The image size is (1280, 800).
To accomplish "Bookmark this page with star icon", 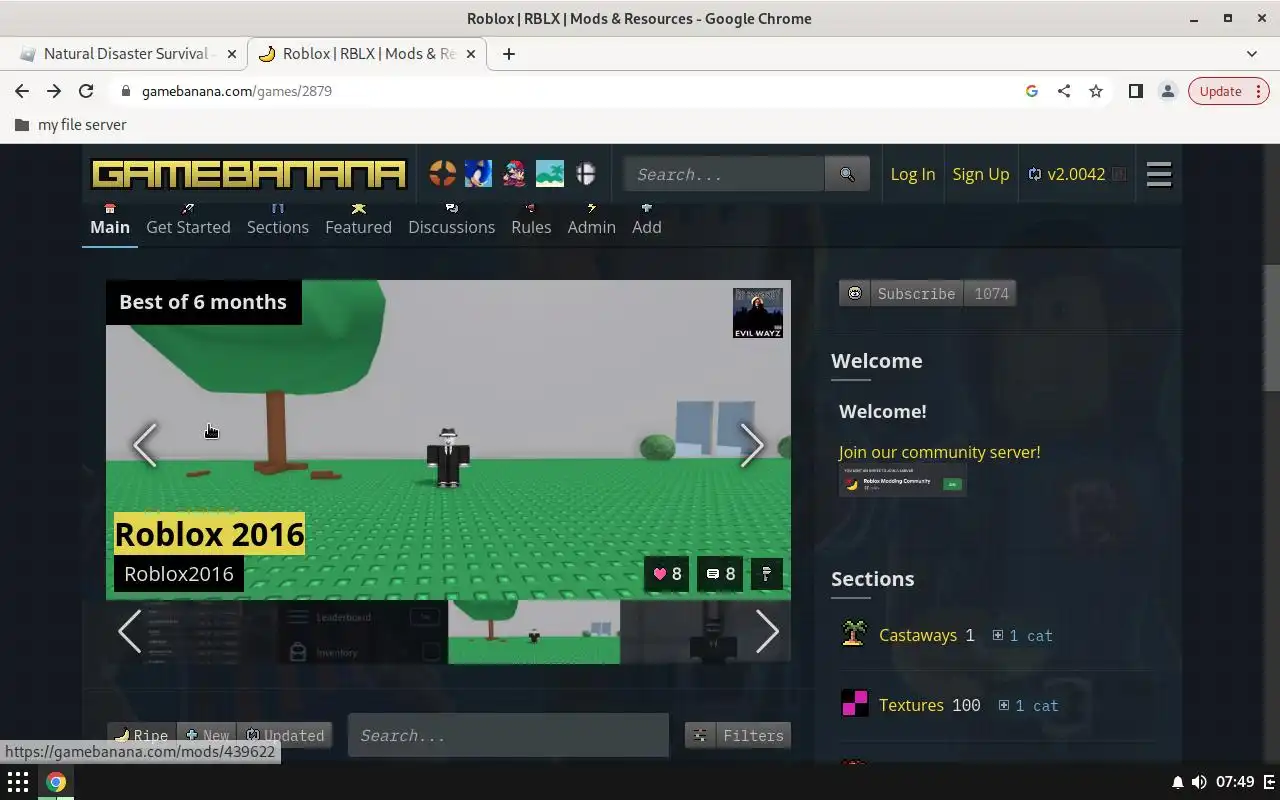I will click(x=1096, y=91).
